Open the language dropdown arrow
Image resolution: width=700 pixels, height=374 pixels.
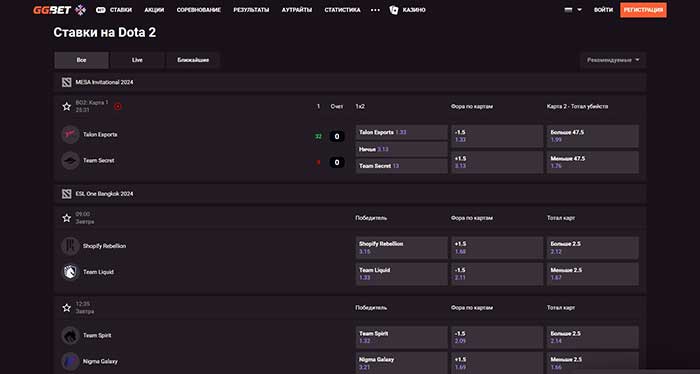579,10
